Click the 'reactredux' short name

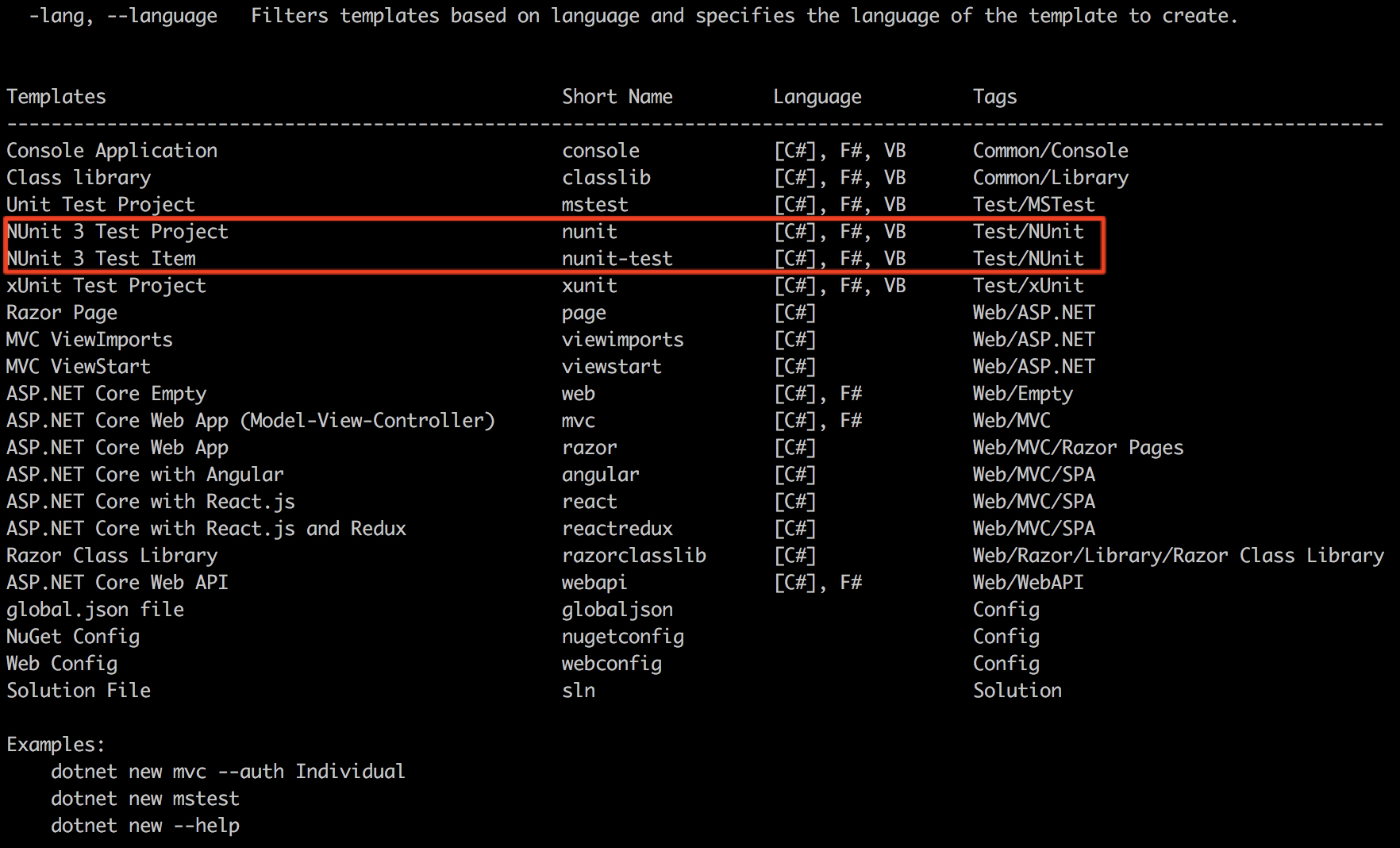click(617, 529)
